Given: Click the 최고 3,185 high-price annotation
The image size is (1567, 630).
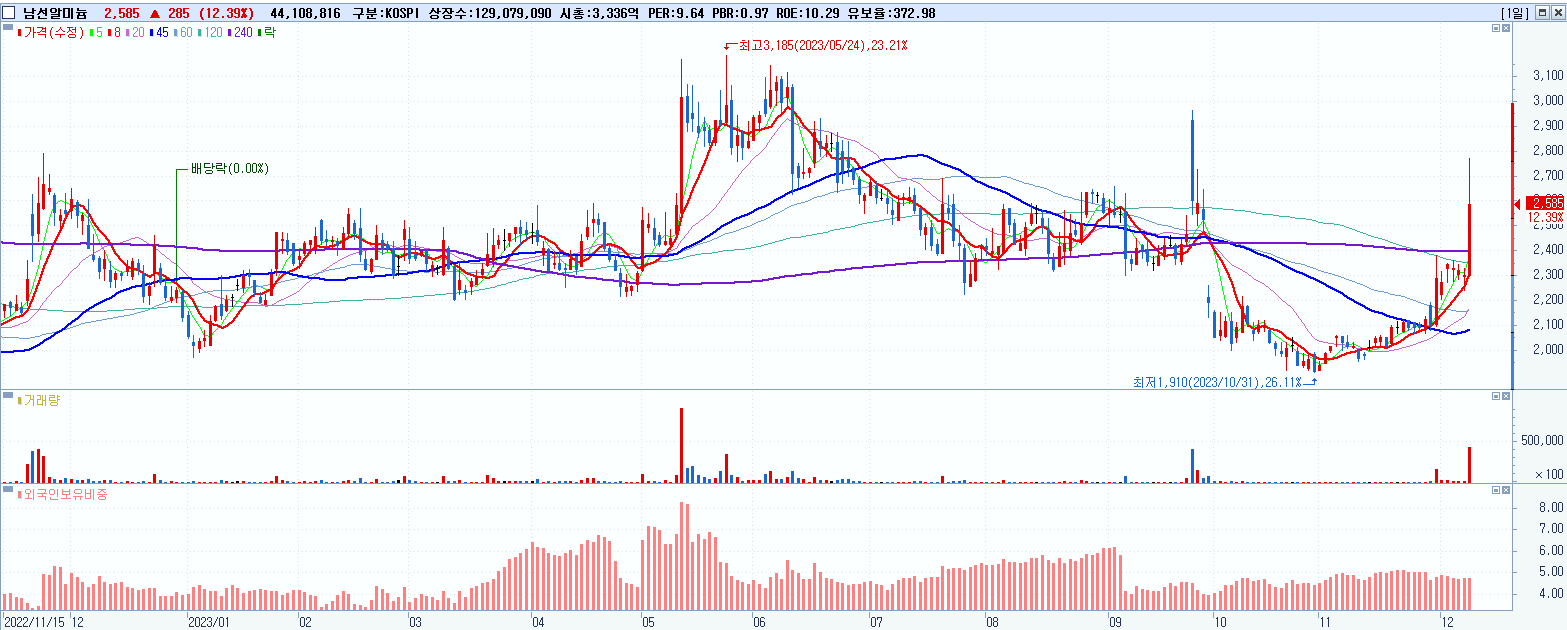Looking at the screenshot, I should [x=822, y=46].
